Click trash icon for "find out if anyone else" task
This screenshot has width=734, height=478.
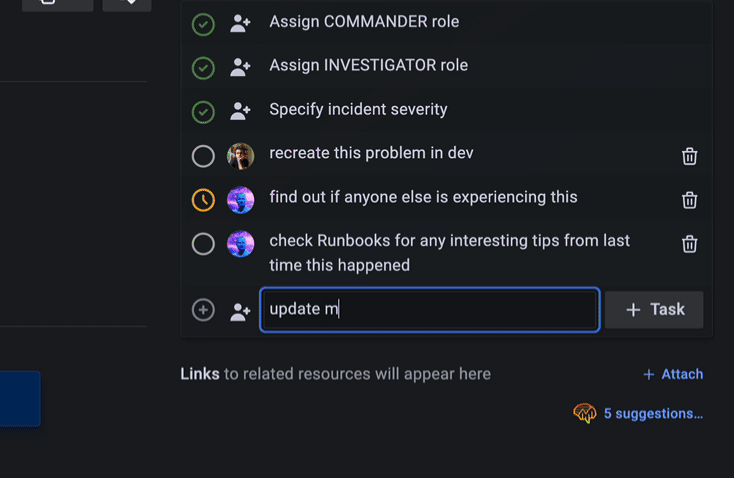click(x=689, y=200)
